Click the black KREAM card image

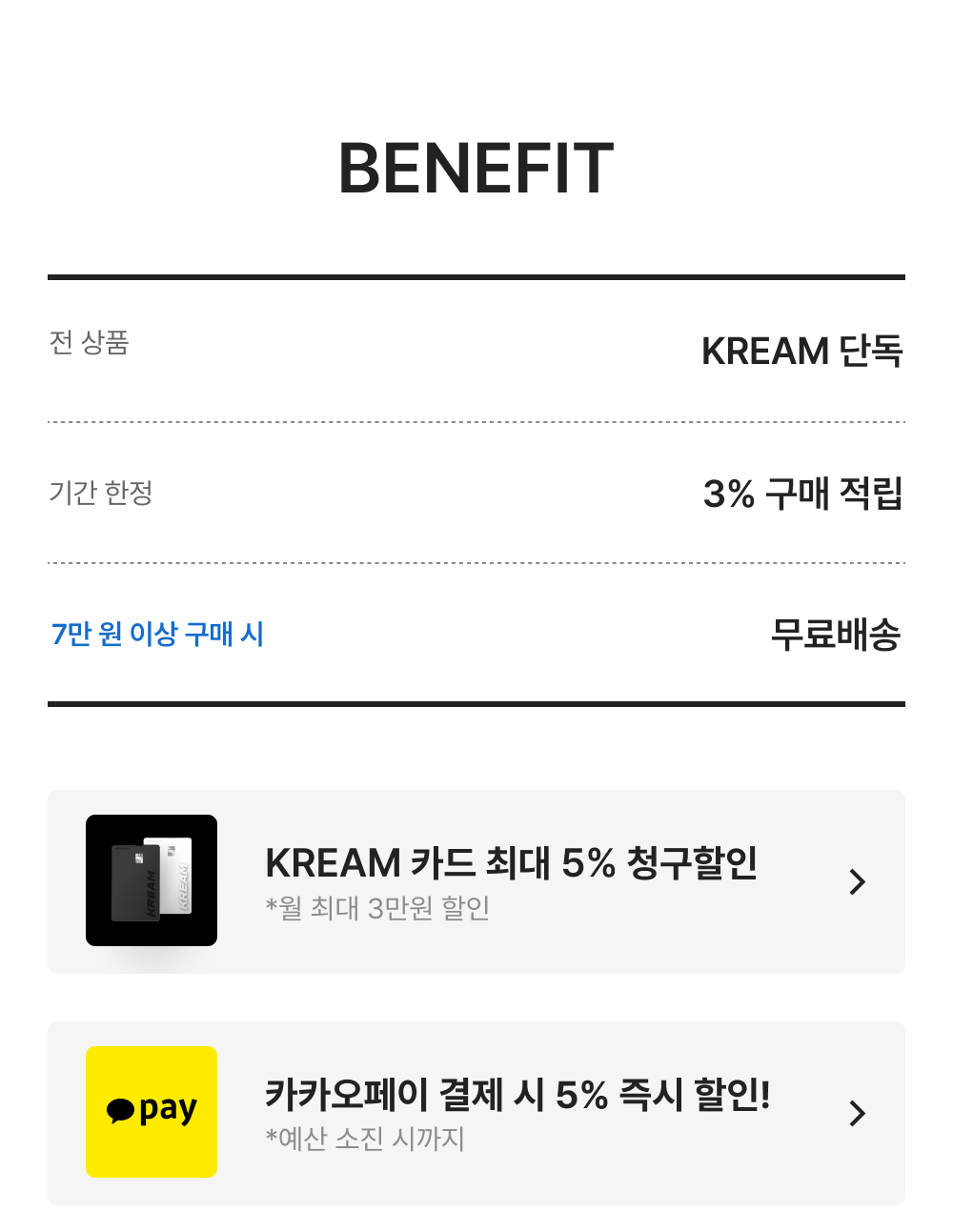pyautogui.click(x=134, y=884)
